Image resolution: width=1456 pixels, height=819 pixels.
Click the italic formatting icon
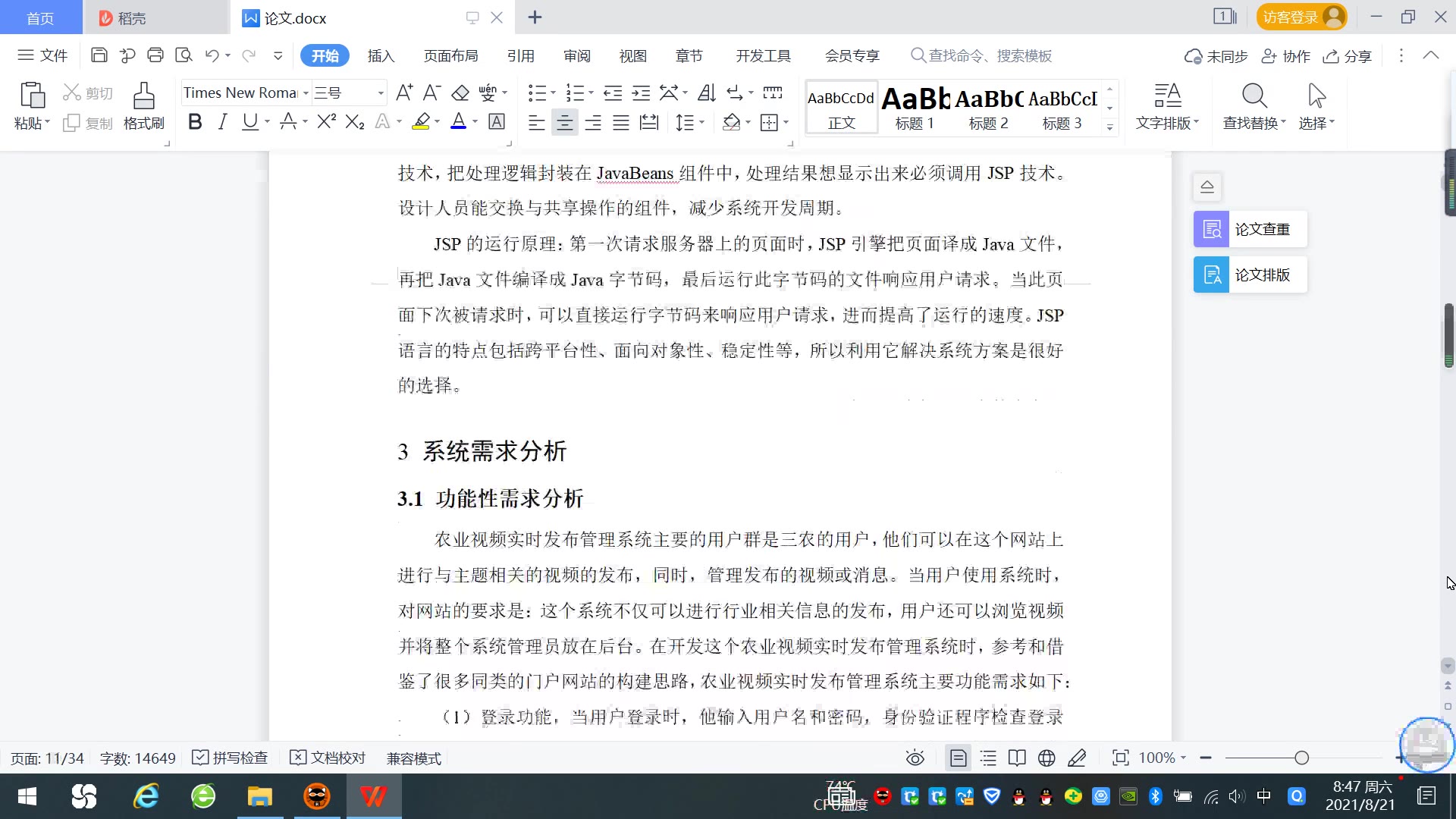(222, 122)
